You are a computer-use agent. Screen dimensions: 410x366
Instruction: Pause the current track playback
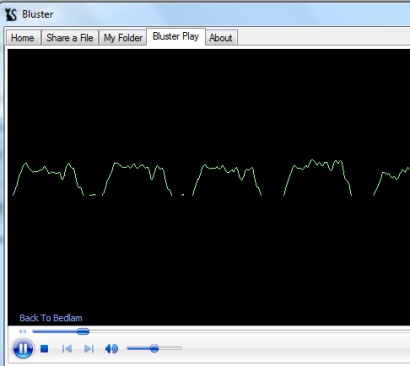23,348
